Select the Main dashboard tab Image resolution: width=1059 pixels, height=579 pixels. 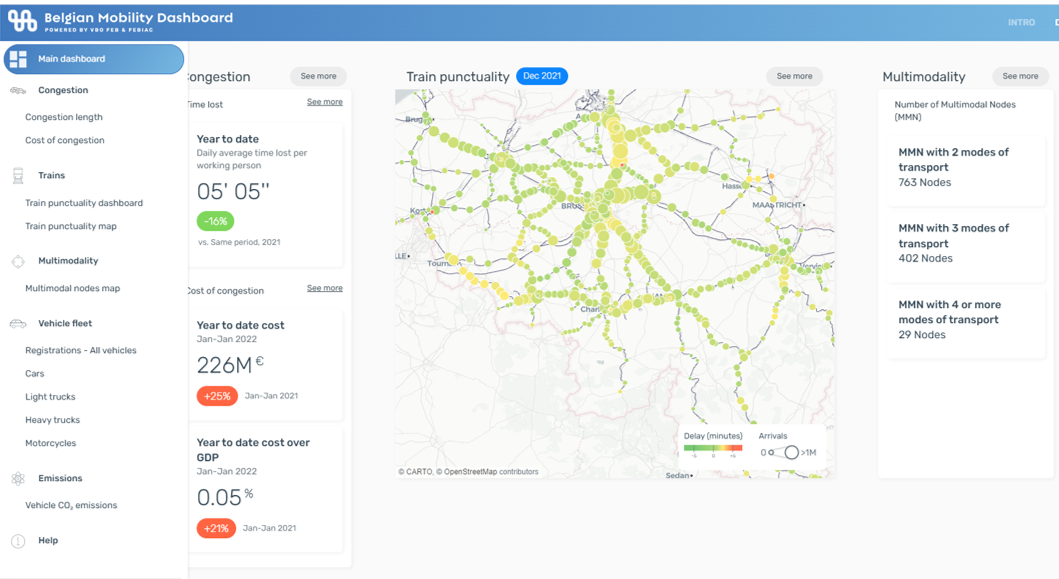[x=93, y=59]
